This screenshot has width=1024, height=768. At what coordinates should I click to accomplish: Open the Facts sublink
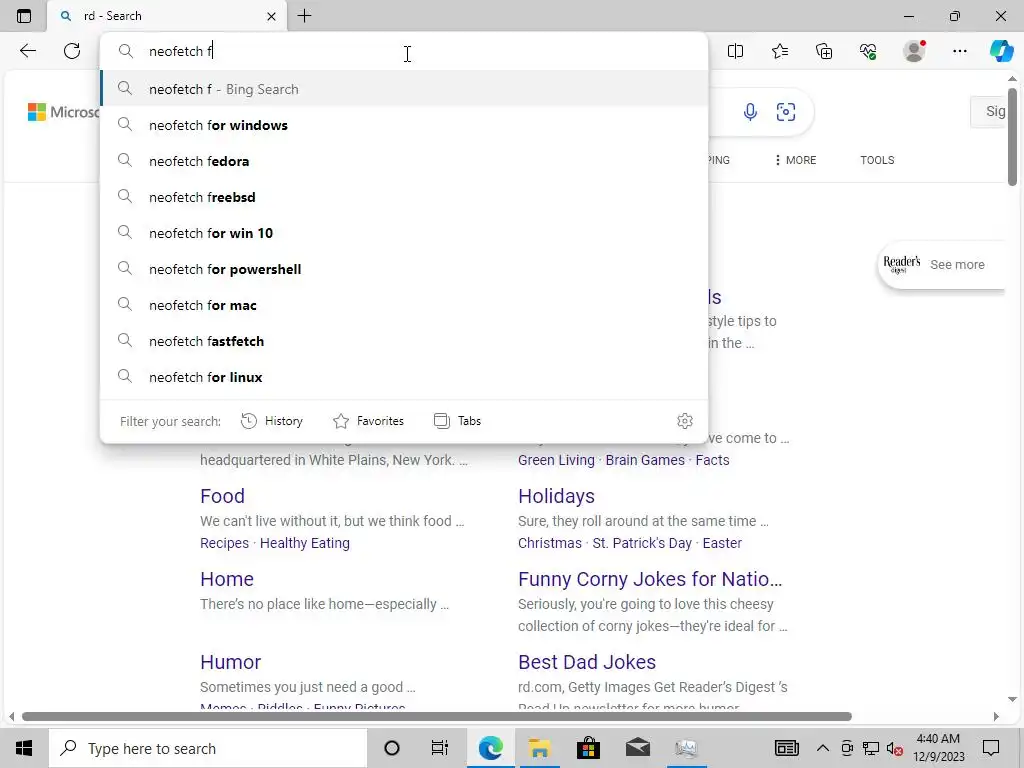tap(712, 460)
